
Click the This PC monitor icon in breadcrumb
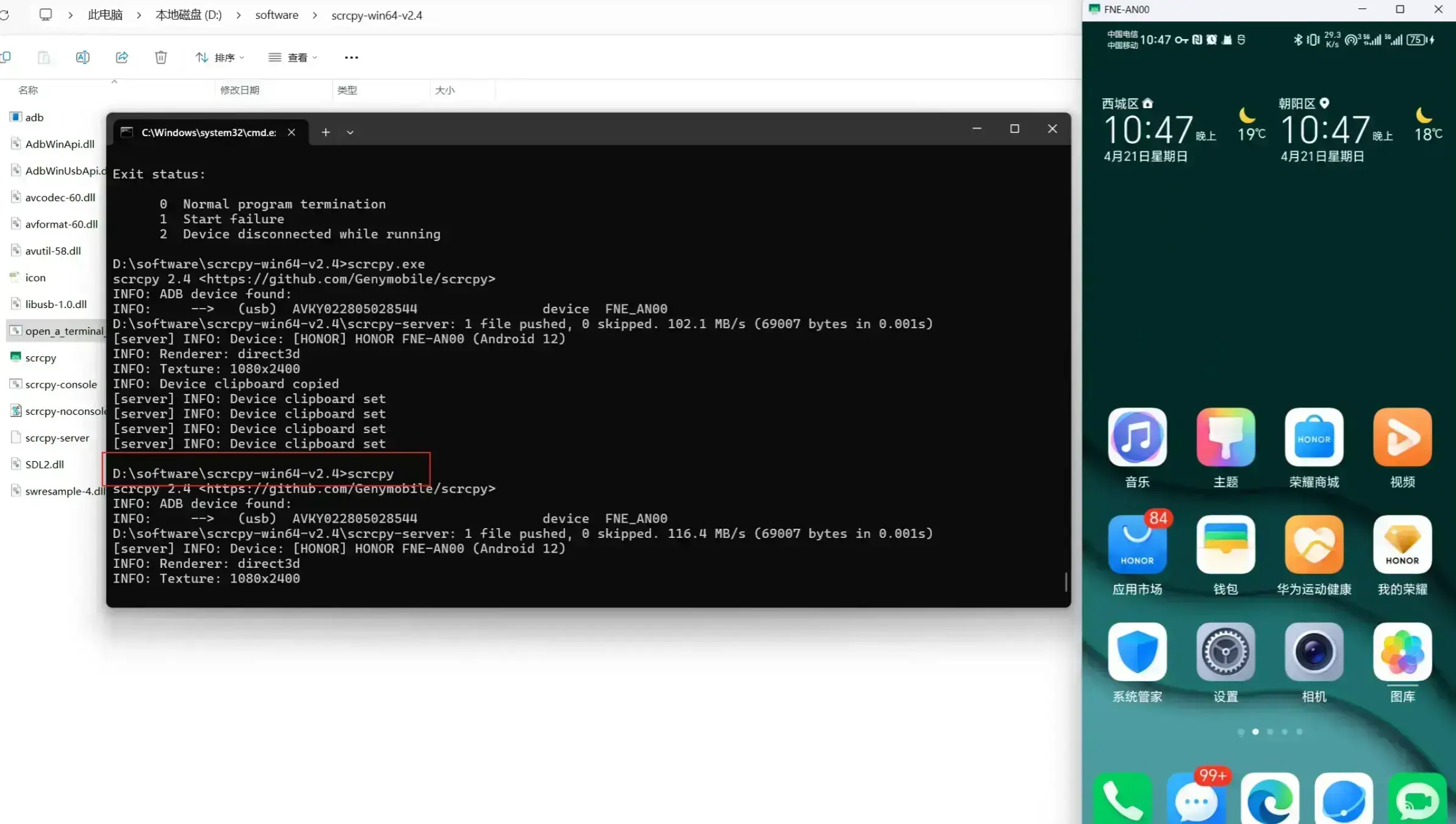click(46, 15)
